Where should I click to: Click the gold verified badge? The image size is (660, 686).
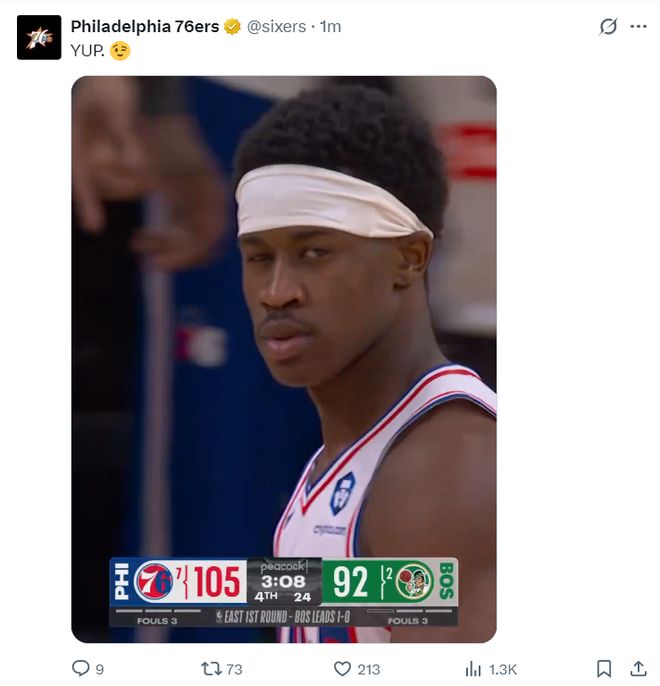coord(232,27)
